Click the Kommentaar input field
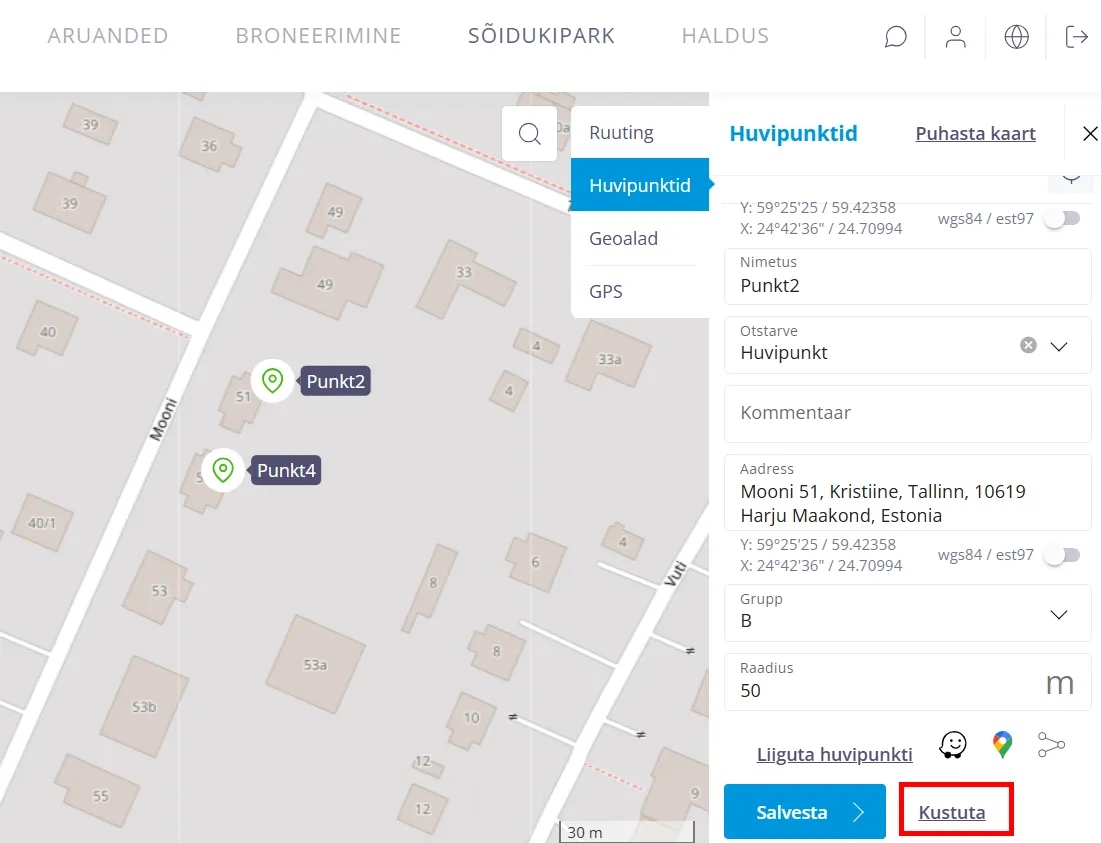This screenshot has height=843, width=1101. (907, 413)
